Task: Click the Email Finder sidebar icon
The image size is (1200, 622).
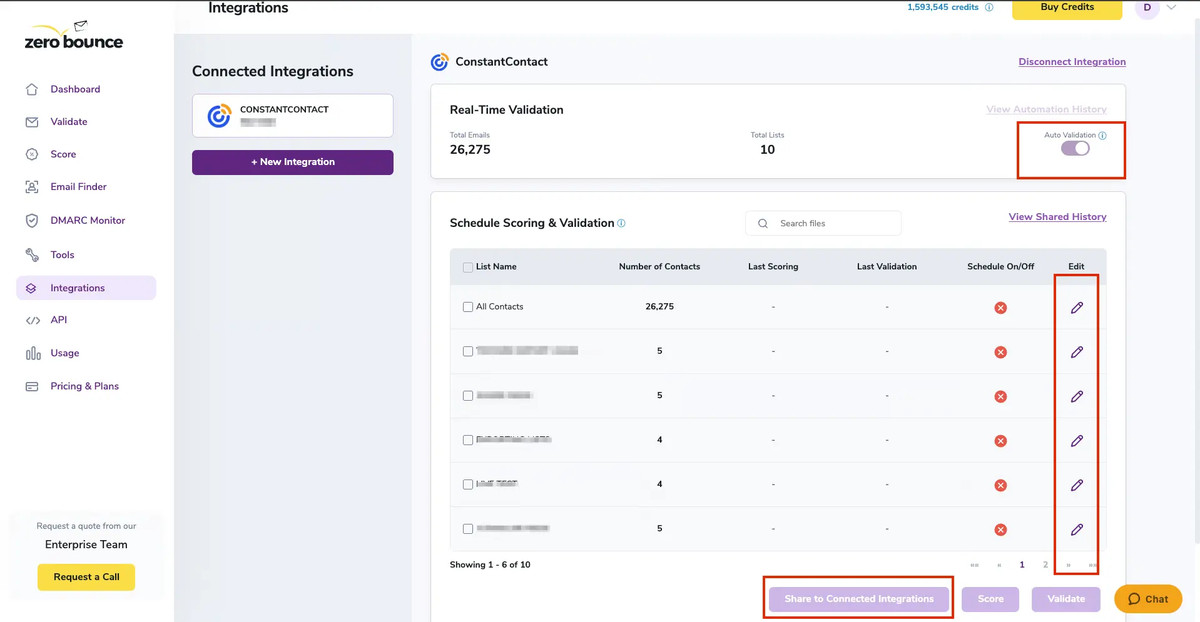Action: (x=31, y=186)
